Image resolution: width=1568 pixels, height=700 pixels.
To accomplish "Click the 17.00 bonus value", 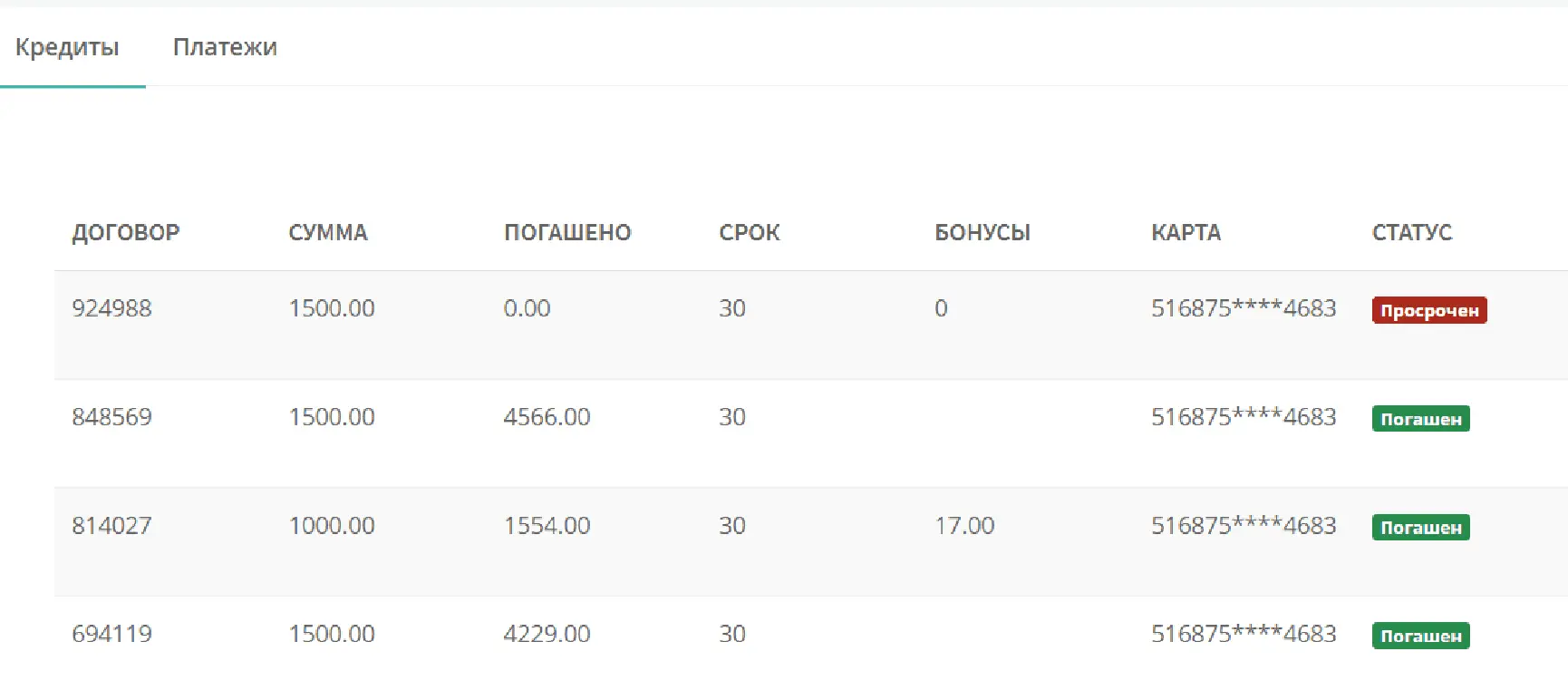I will [x=964, y=526].
